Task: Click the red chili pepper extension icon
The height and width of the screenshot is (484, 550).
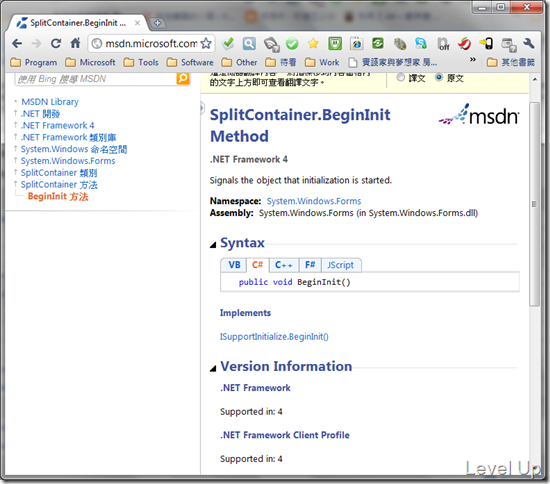Action: pyautogui.click(x=464, y=43)
